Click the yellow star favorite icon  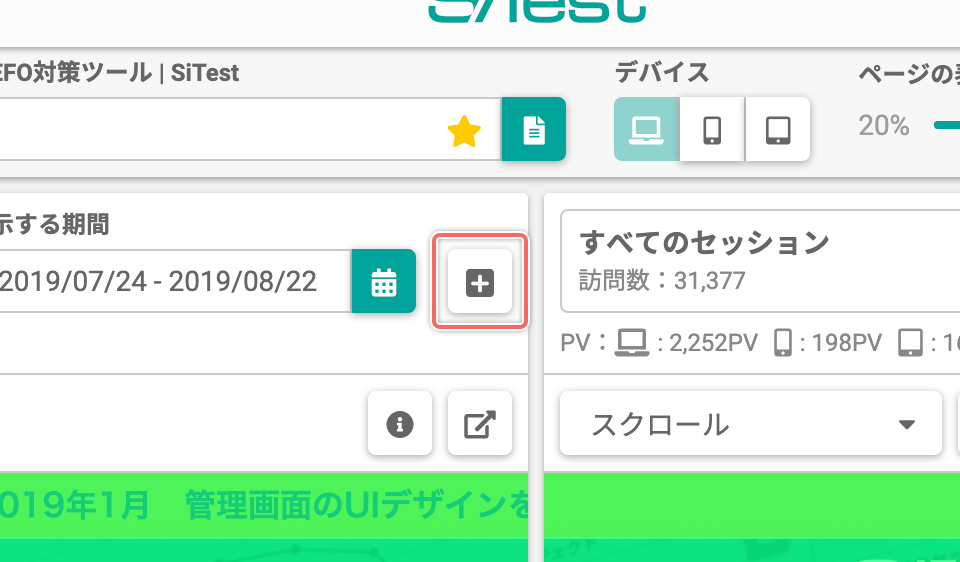pyautogui.click(x=464, y=131)
